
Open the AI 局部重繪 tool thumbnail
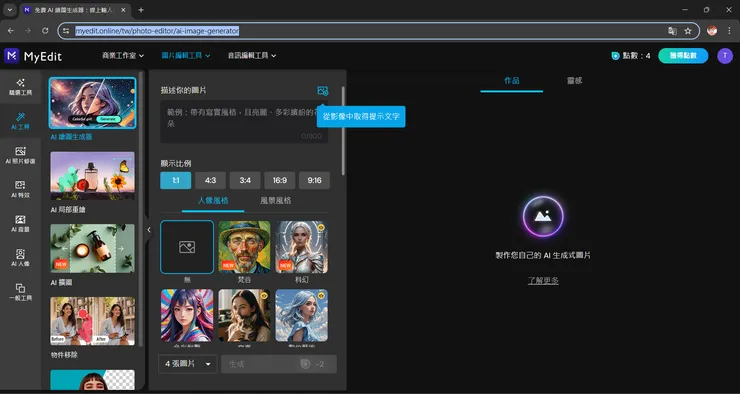(x=92, y=176)
